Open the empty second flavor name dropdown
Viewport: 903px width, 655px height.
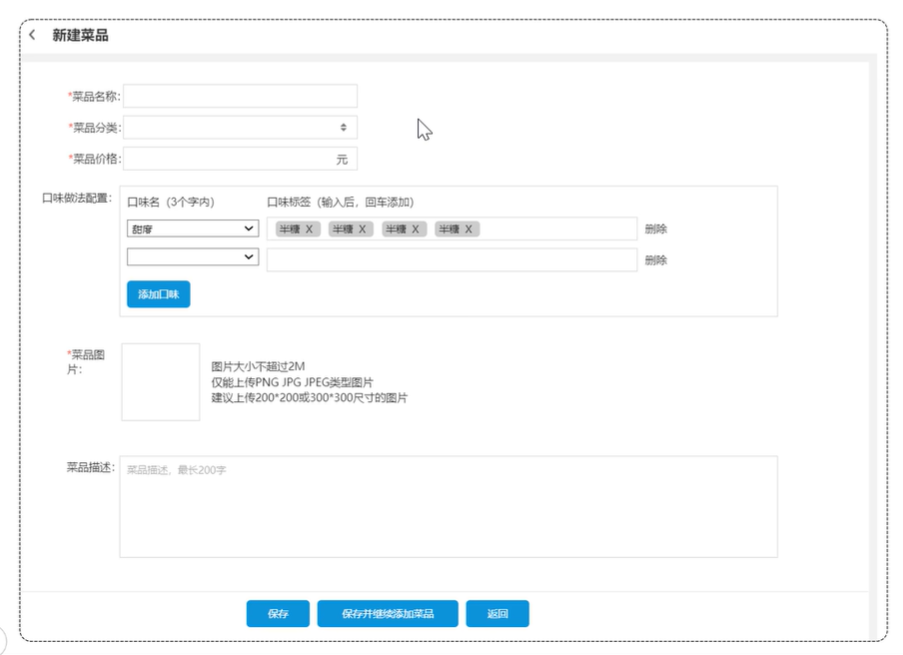click(x=193, y=257)
